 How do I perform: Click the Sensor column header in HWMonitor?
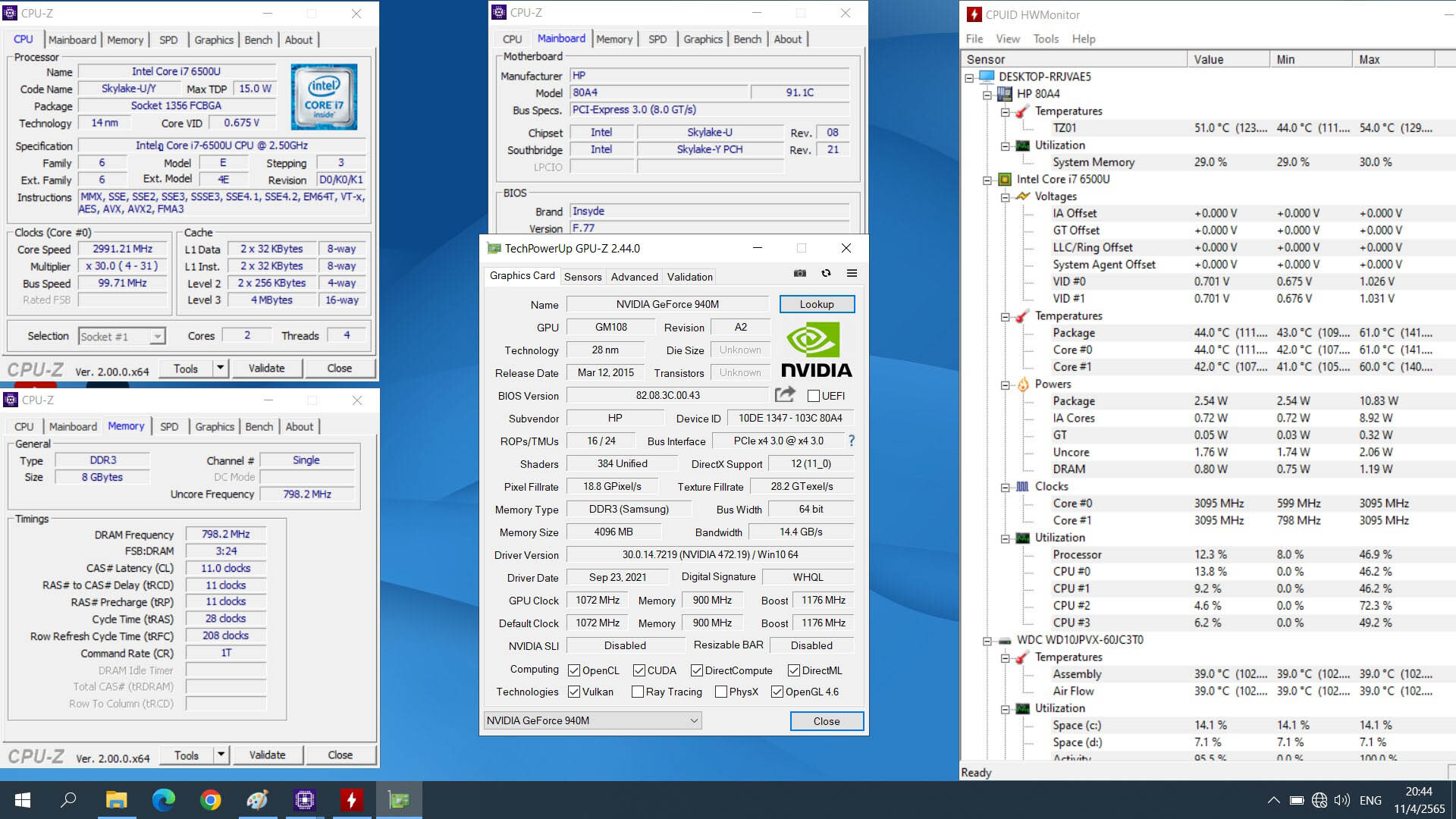(1074, 59)
